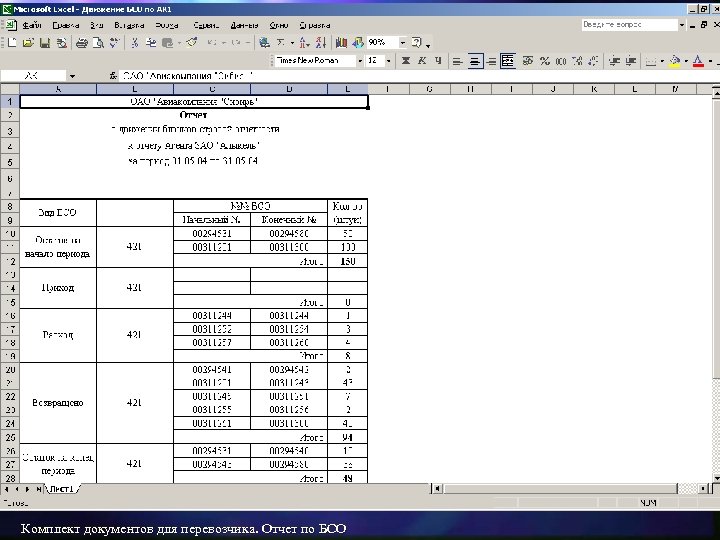The image size is (720, 540).
Task: Click the Help question mark icon
Action: [x=416, y=43]
